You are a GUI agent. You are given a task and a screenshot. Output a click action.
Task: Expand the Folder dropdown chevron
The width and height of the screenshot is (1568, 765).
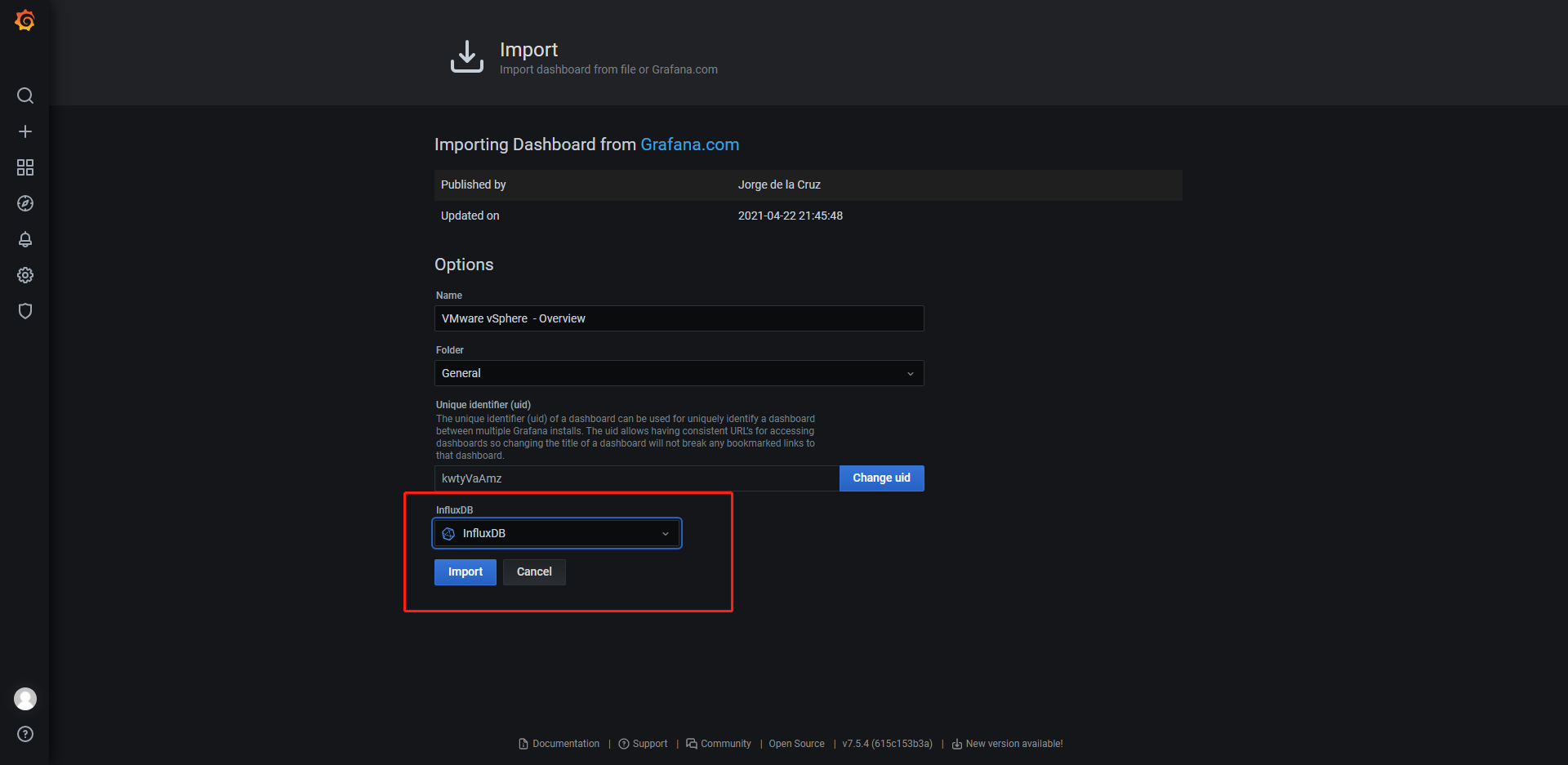point(911,374)
